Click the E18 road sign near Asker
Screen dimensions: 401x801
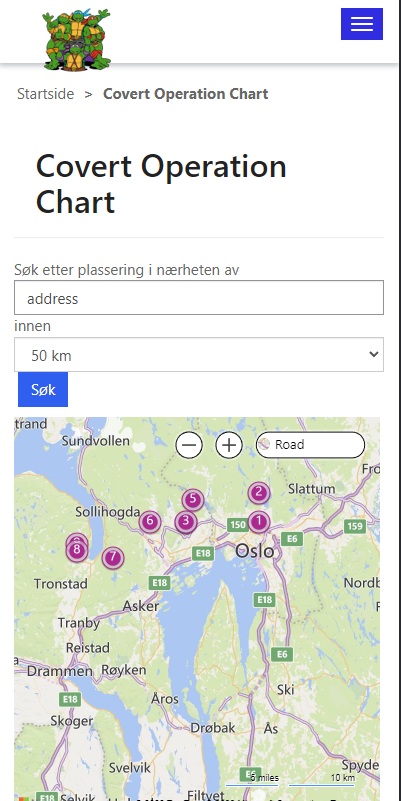click(159, 583)
